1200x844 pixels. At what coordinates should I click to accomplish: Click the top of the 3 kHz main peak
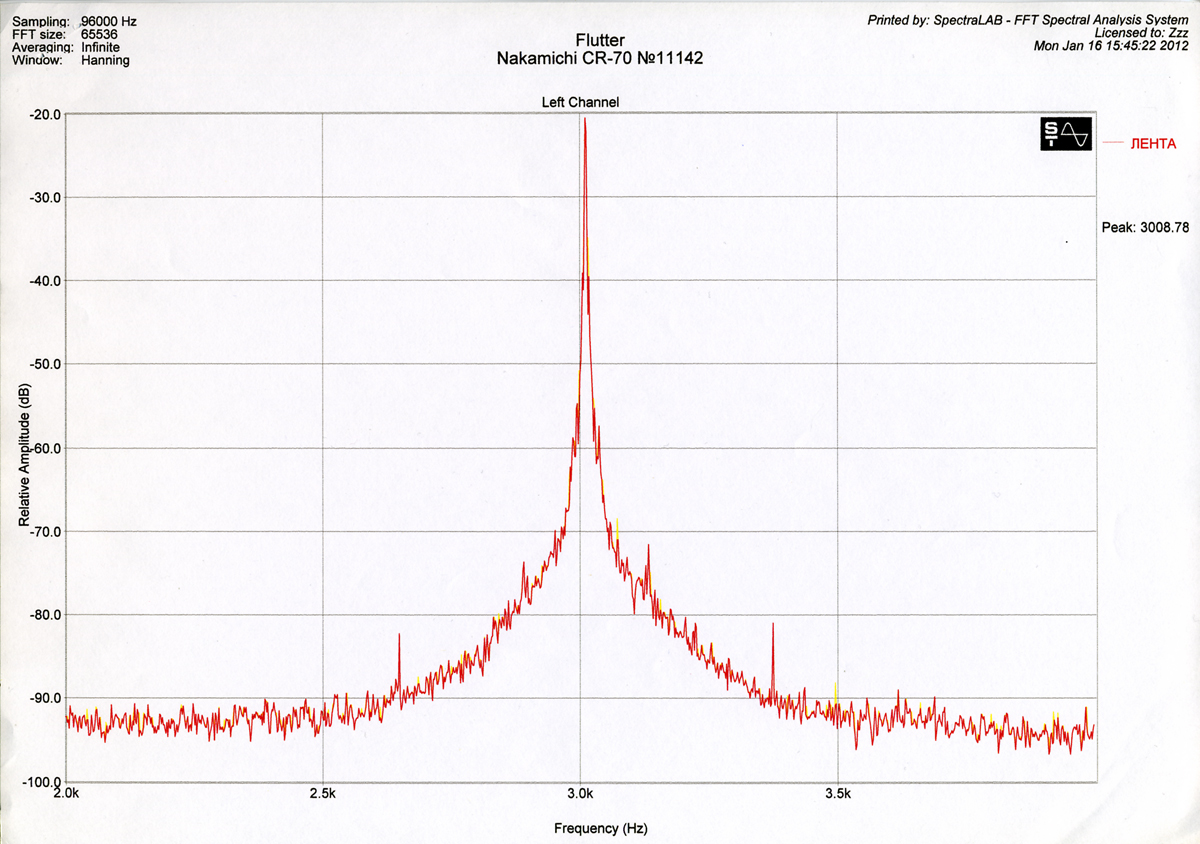(585, 121)
